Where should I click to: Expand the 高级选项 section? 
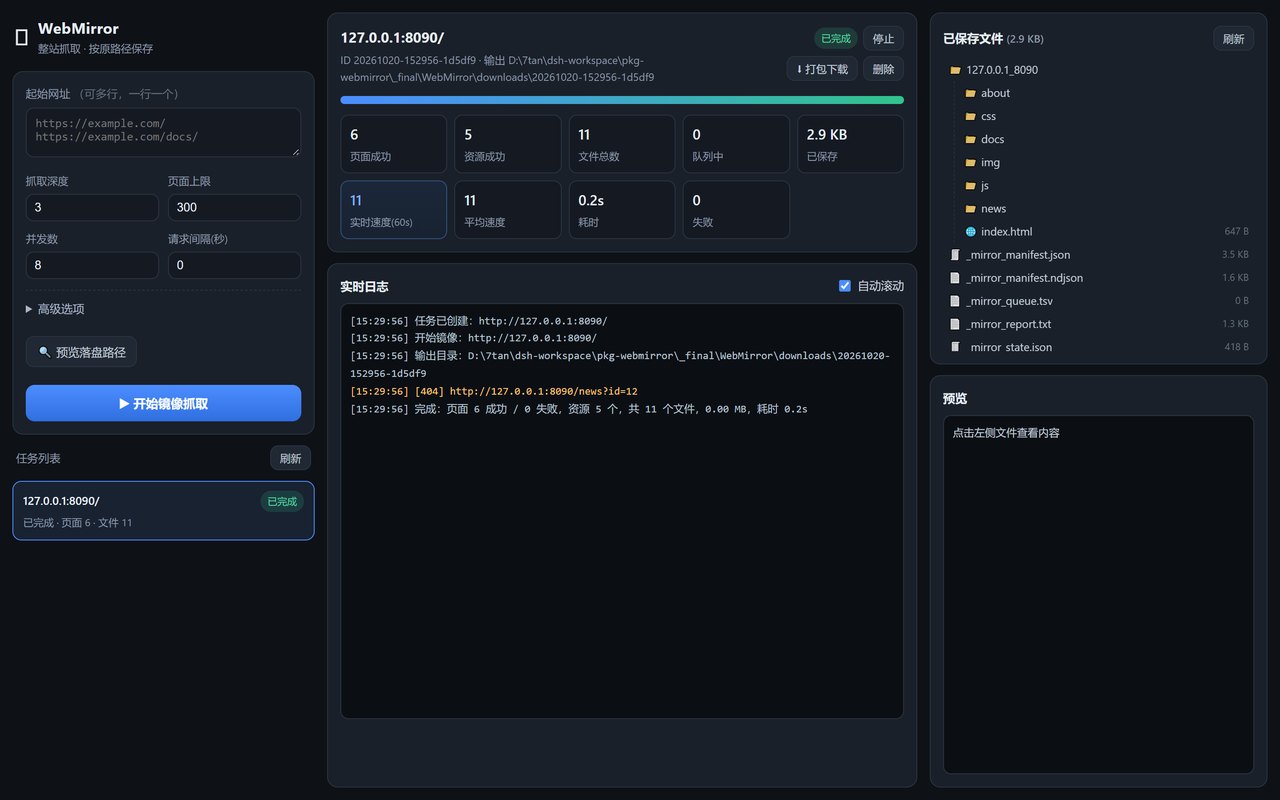[x=55, y=309]
